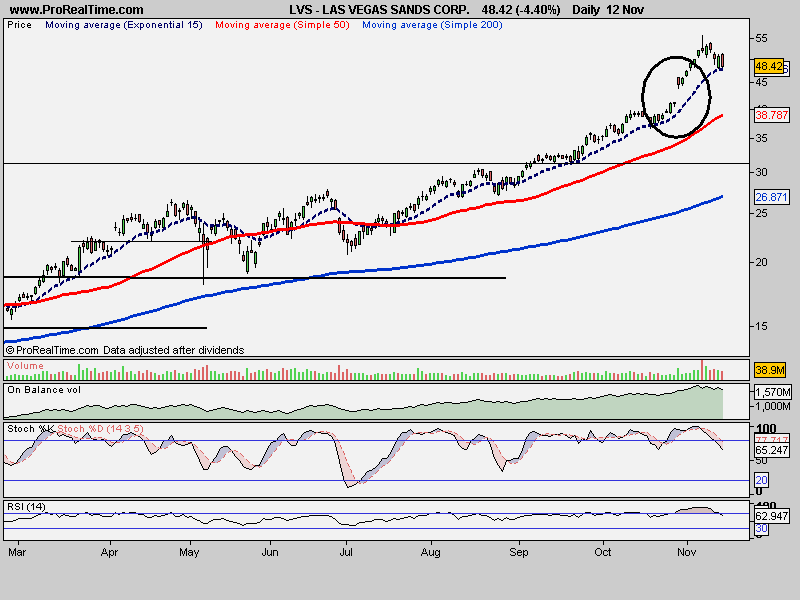
Task: Click the Daily 12 Nov timeframe label
Action: click(608, 10)
